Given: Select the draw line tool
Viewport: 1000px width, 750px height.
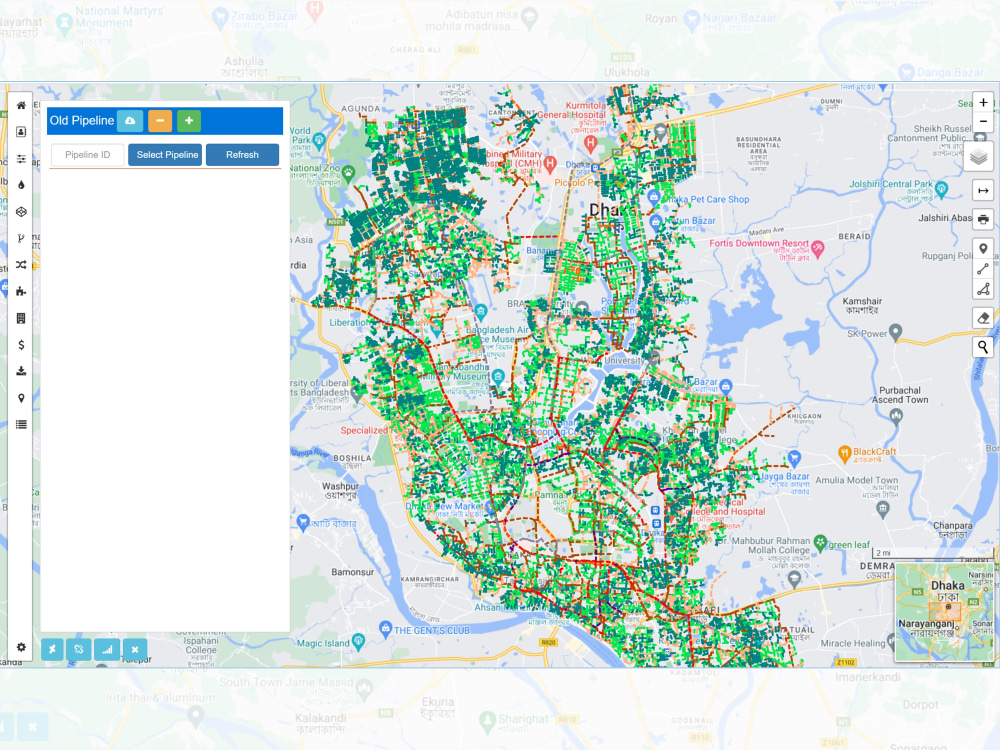Looking at the screenshot, I should tap(983, 269).
